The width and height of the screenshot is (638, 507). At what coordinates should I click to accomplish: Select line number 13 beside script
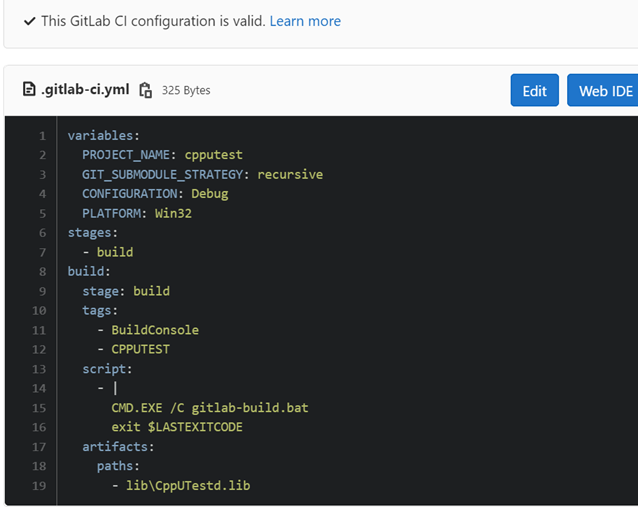(x=39, y=369)
